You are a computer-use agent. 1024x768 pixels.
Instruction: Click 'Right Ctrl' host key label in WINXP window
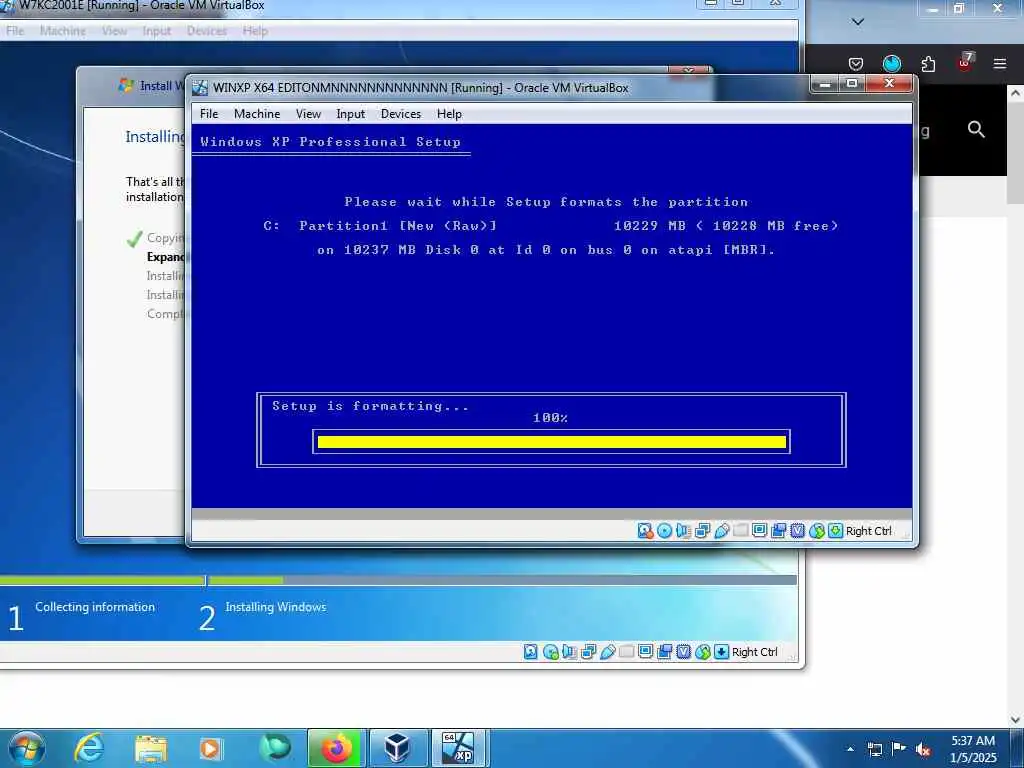(869, 531)
